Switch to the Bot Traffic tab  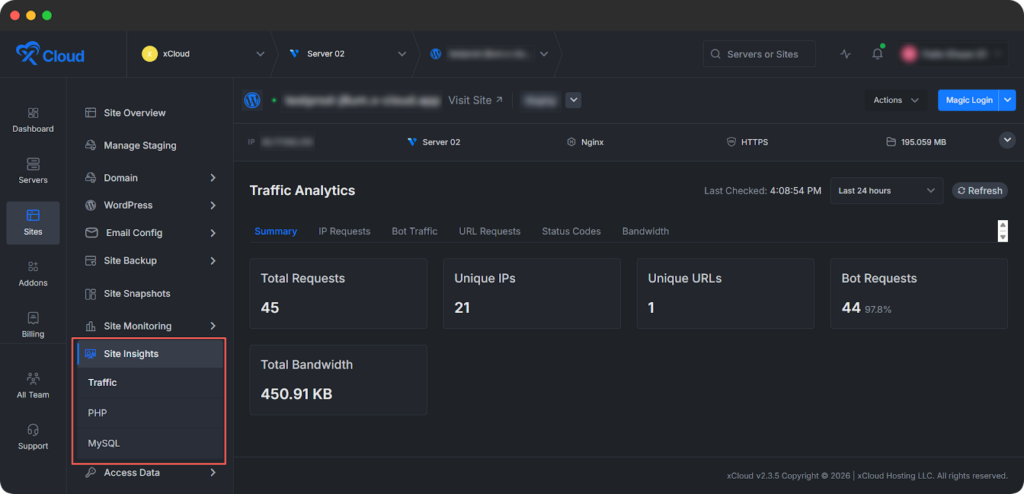click(x=414, y=231)
